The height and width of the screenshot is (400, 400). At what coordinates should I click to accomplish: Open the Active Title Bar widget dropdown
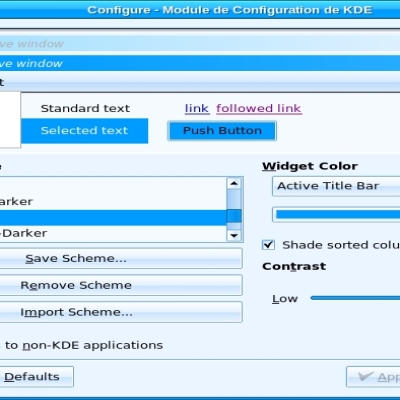(336, 186)
